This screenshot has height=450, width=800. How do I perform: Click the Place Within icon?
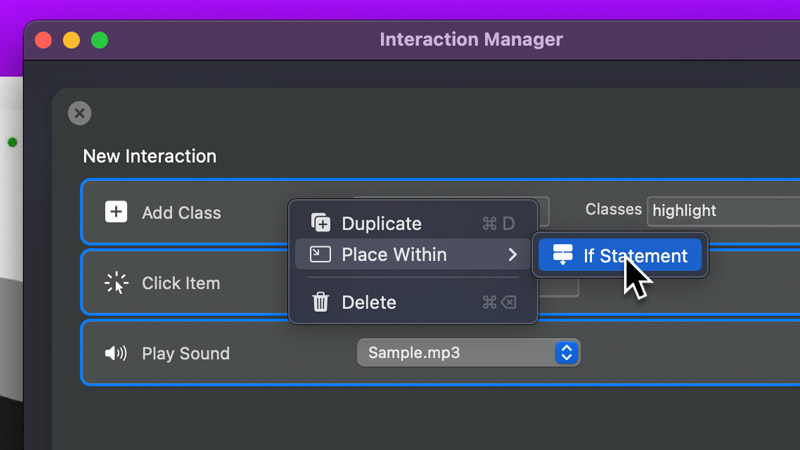(x=321, y=255)
